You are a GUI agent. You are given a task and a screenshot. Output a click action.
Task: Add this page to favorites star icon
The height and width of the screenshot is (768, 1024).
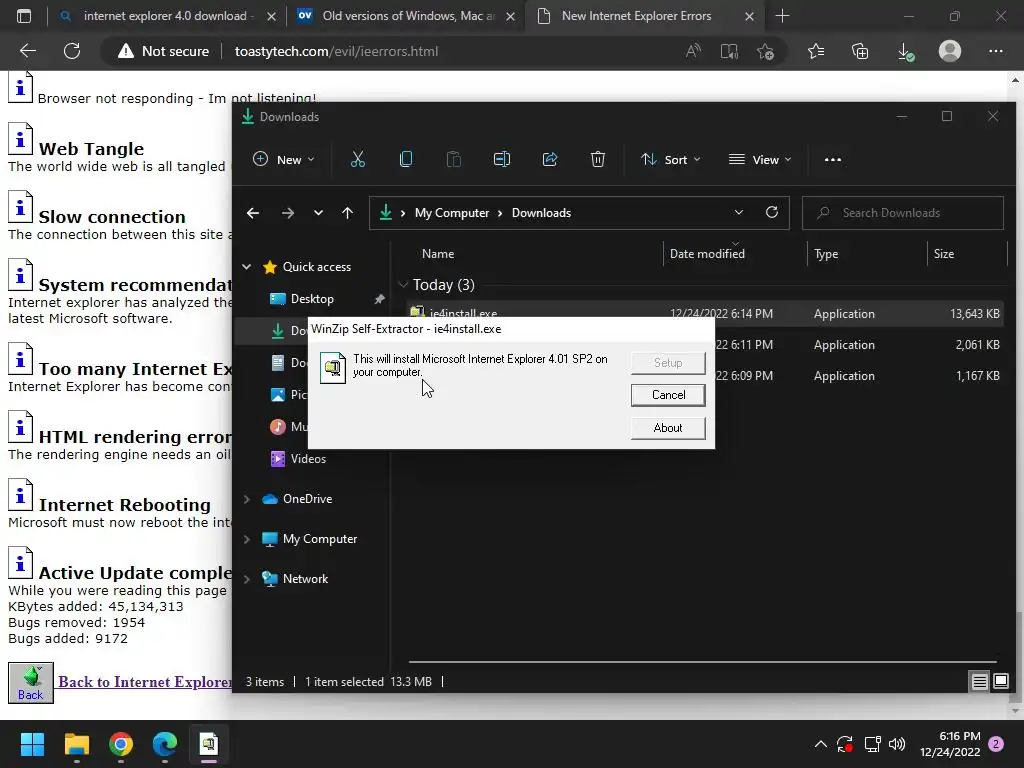[765, 51]
